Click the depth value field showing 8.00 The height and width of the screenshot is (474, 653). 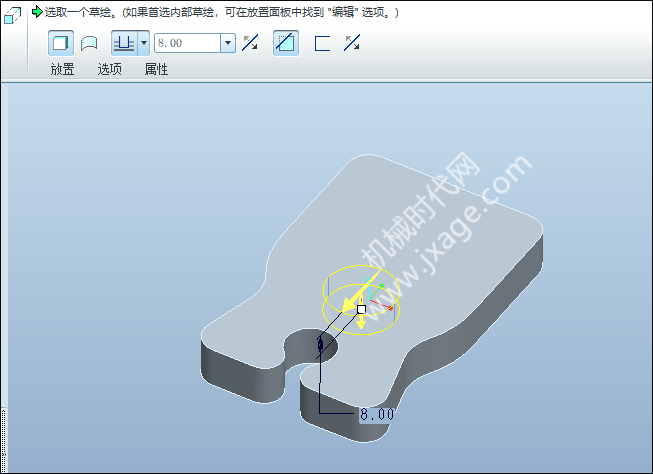click(187, 43)
